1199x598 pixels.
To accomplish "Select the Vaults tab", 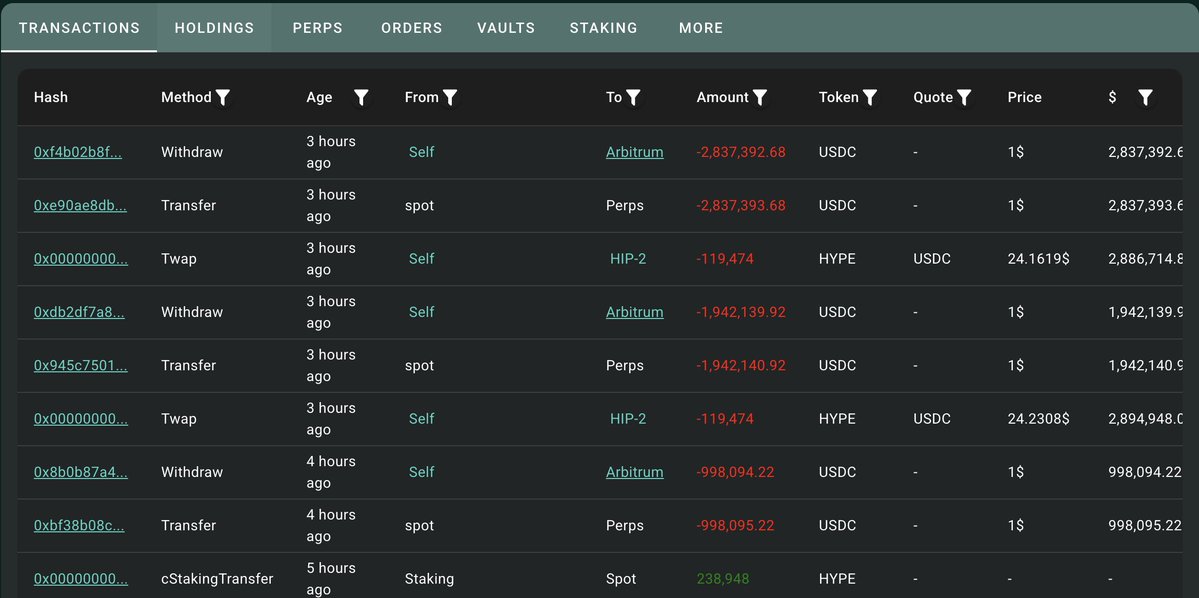I will [506, 28].
